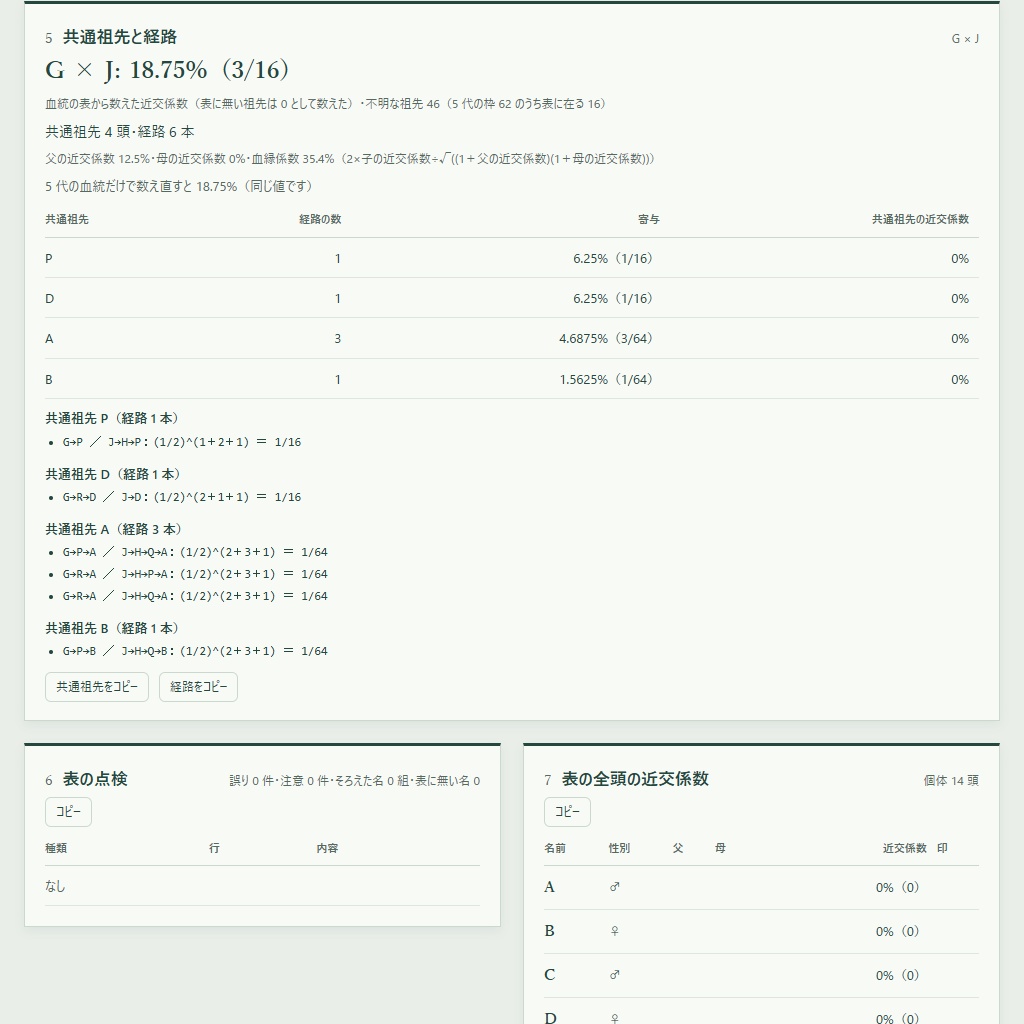This screenshot has width=1024, height=1024.
Task: Click the female symbol in row B
Action: 615,931
